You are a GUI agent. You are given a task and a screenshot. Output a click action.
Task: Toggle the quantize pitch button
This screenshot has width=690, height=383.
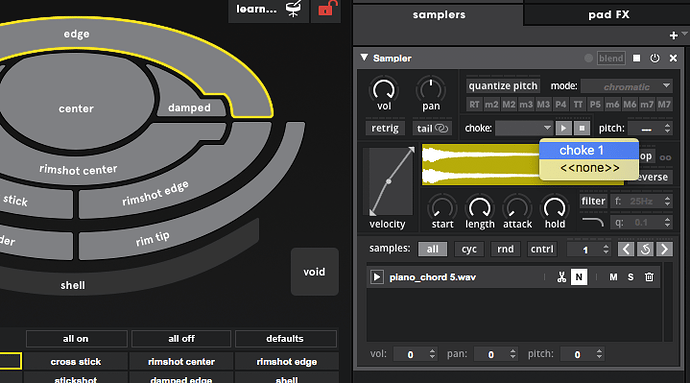coord(503,86)
